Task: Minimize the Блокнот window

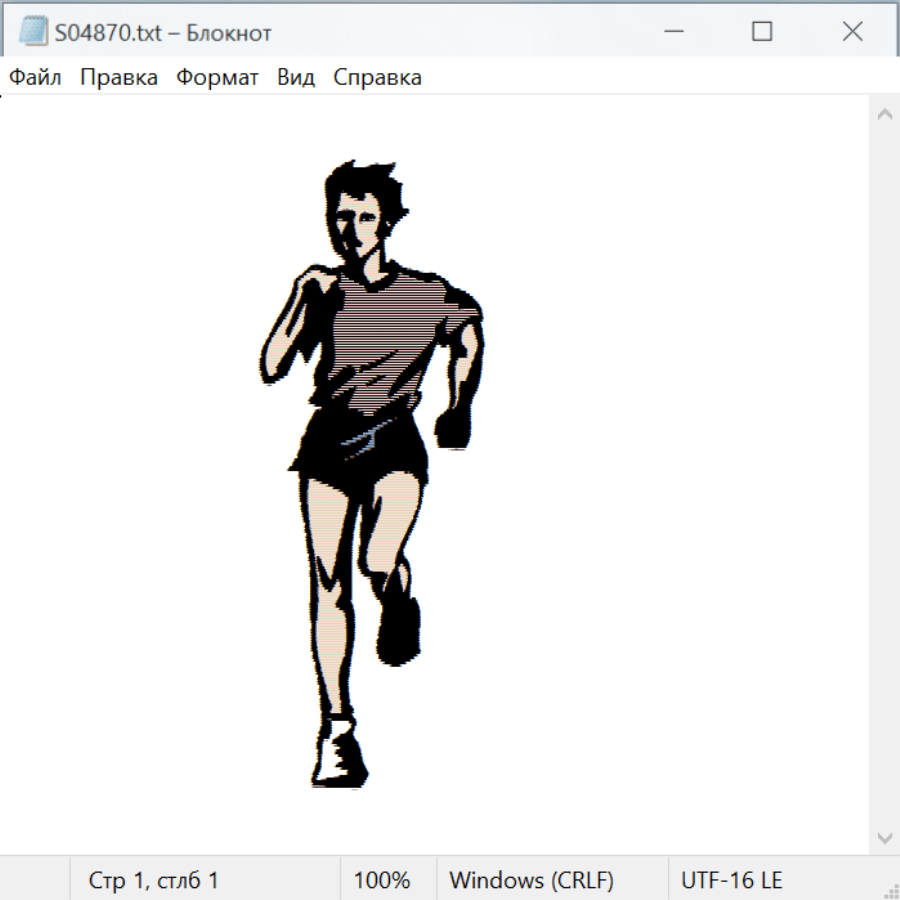Action: [x=672, y=32]
